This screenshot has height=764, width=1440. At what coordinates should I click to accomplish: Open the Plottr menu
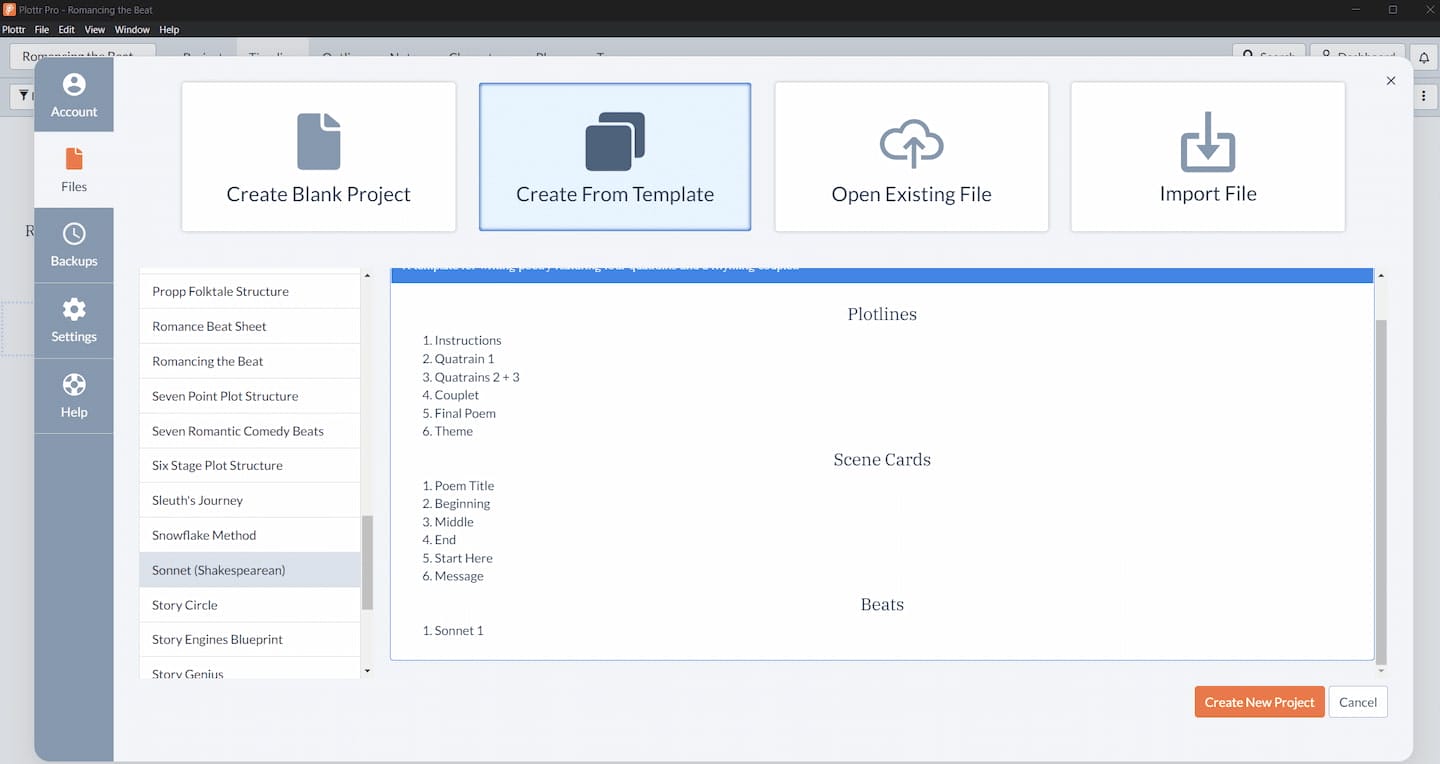tap(13, 30)
